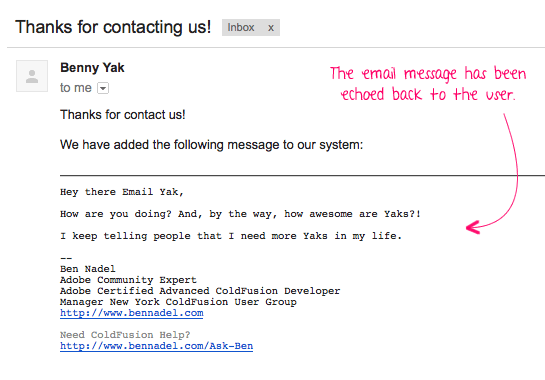The height and width of the screenshot is (380, 545).
Task: Click the 'Ben Nadel' signature name
Action: pyautogui.click(x=88, y=269)
